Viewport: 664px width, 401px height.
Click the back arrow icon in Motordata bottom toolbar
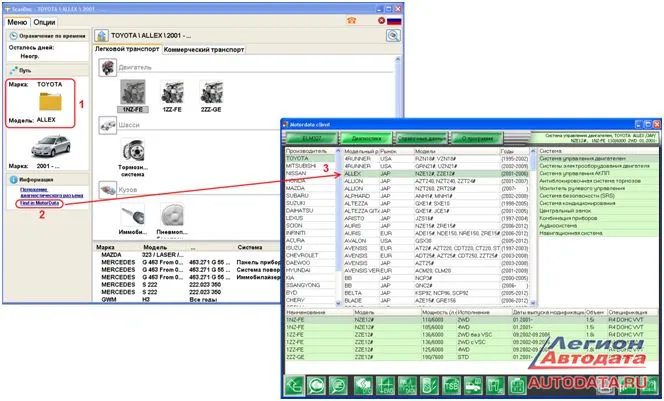click(x=294, y=385)
